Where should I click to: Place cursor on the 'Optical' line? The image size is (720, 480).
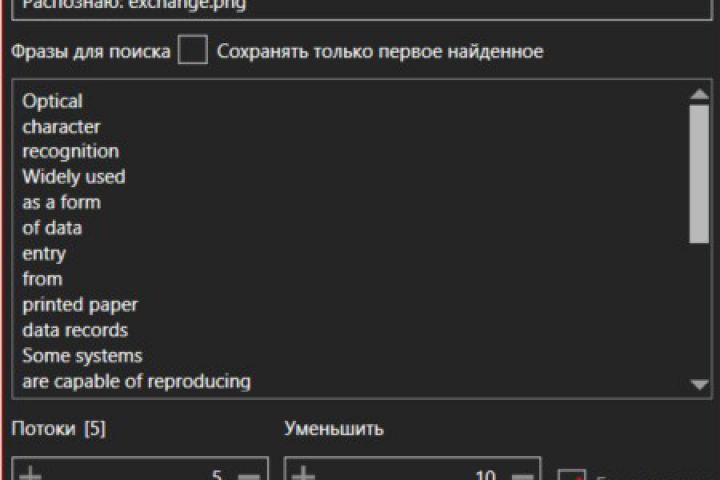point(52,101)
